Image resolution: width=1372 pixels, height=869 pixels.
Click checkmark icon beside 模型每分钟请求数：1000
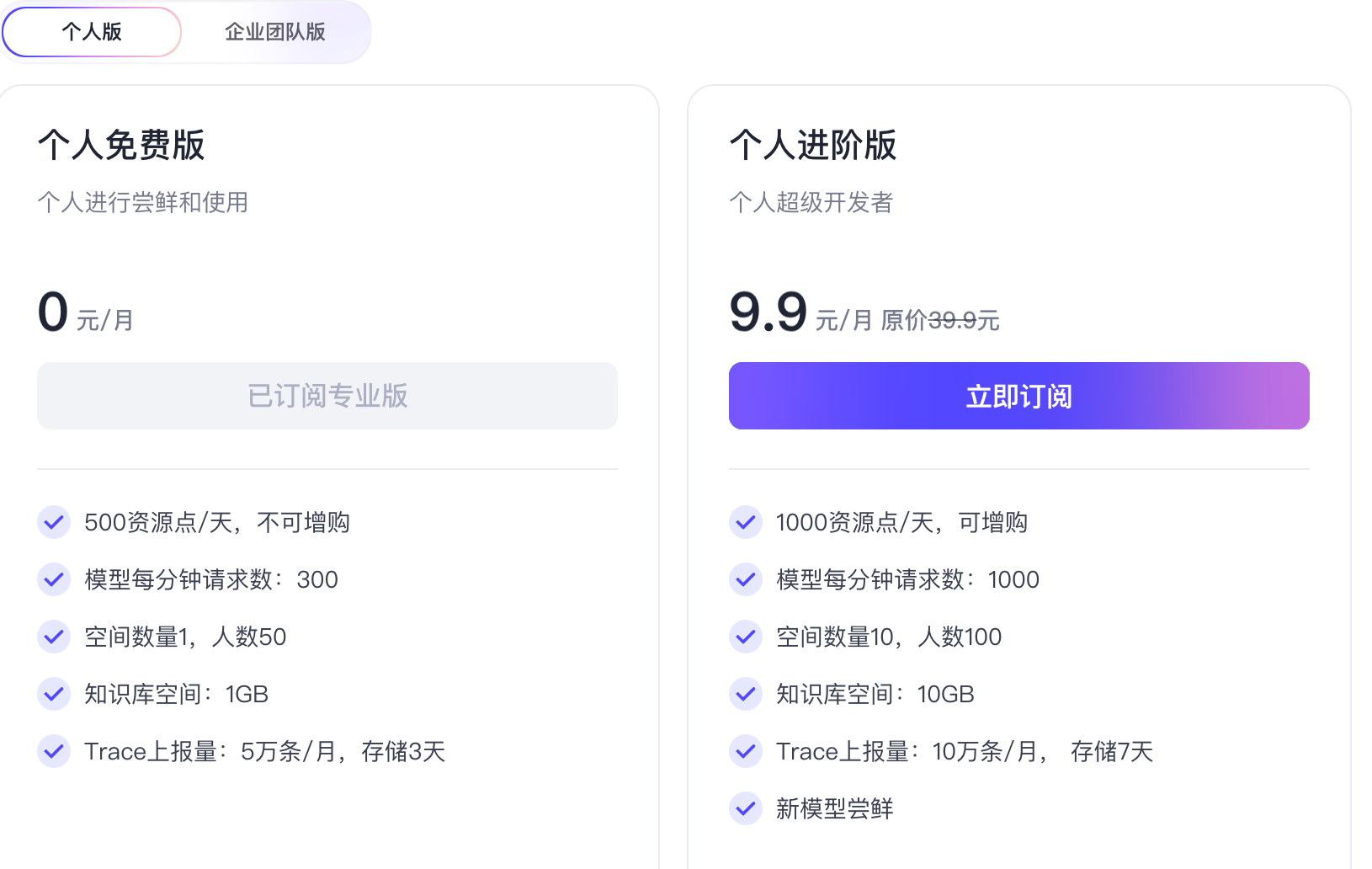click(746, 579)
